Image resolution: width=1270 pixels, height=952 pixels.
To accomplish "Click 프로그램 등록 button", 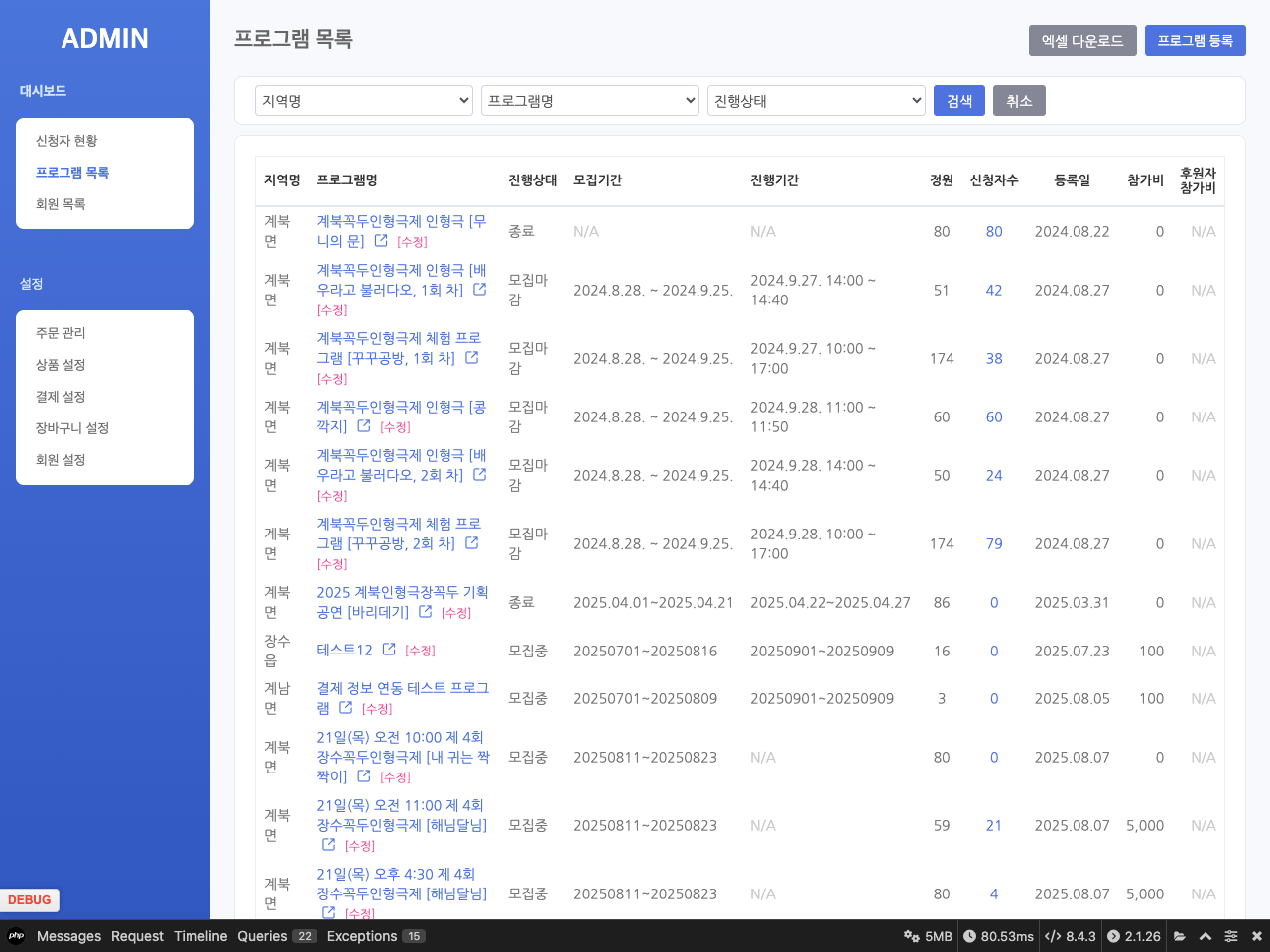I will point(1195,41).
